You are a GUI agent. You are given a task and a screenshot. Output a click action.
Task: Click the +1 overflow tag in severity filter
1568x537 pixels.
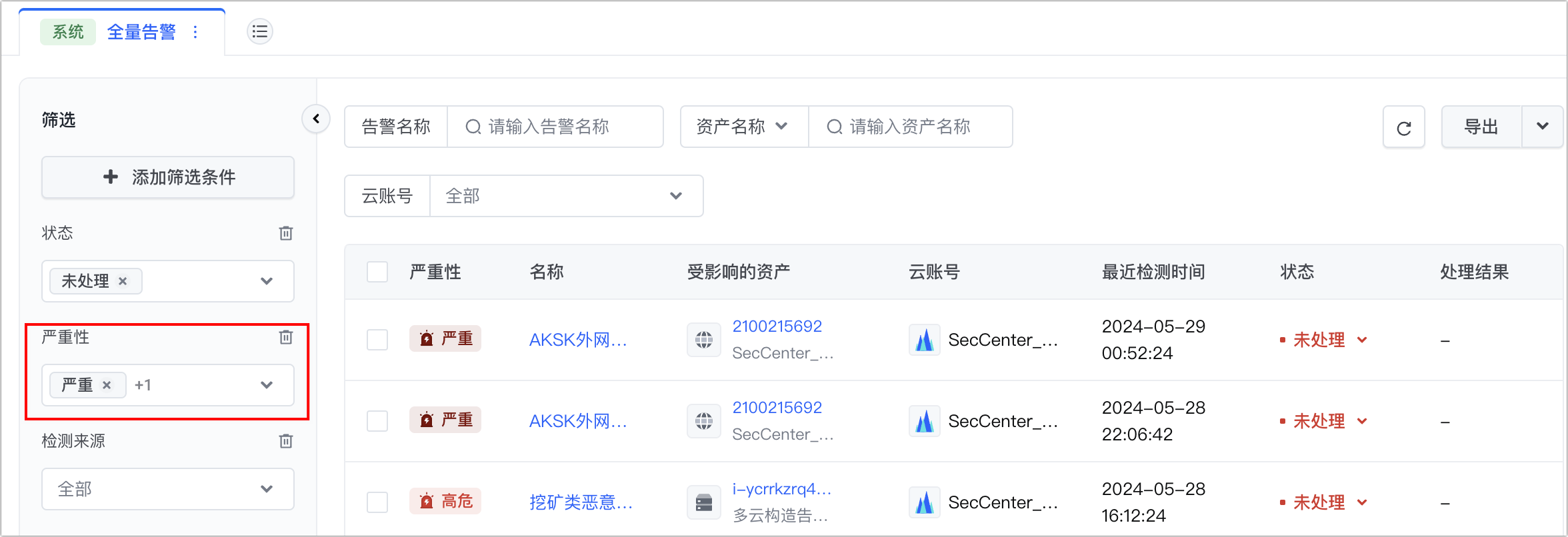pyautogui.click(x=143, y=385)
